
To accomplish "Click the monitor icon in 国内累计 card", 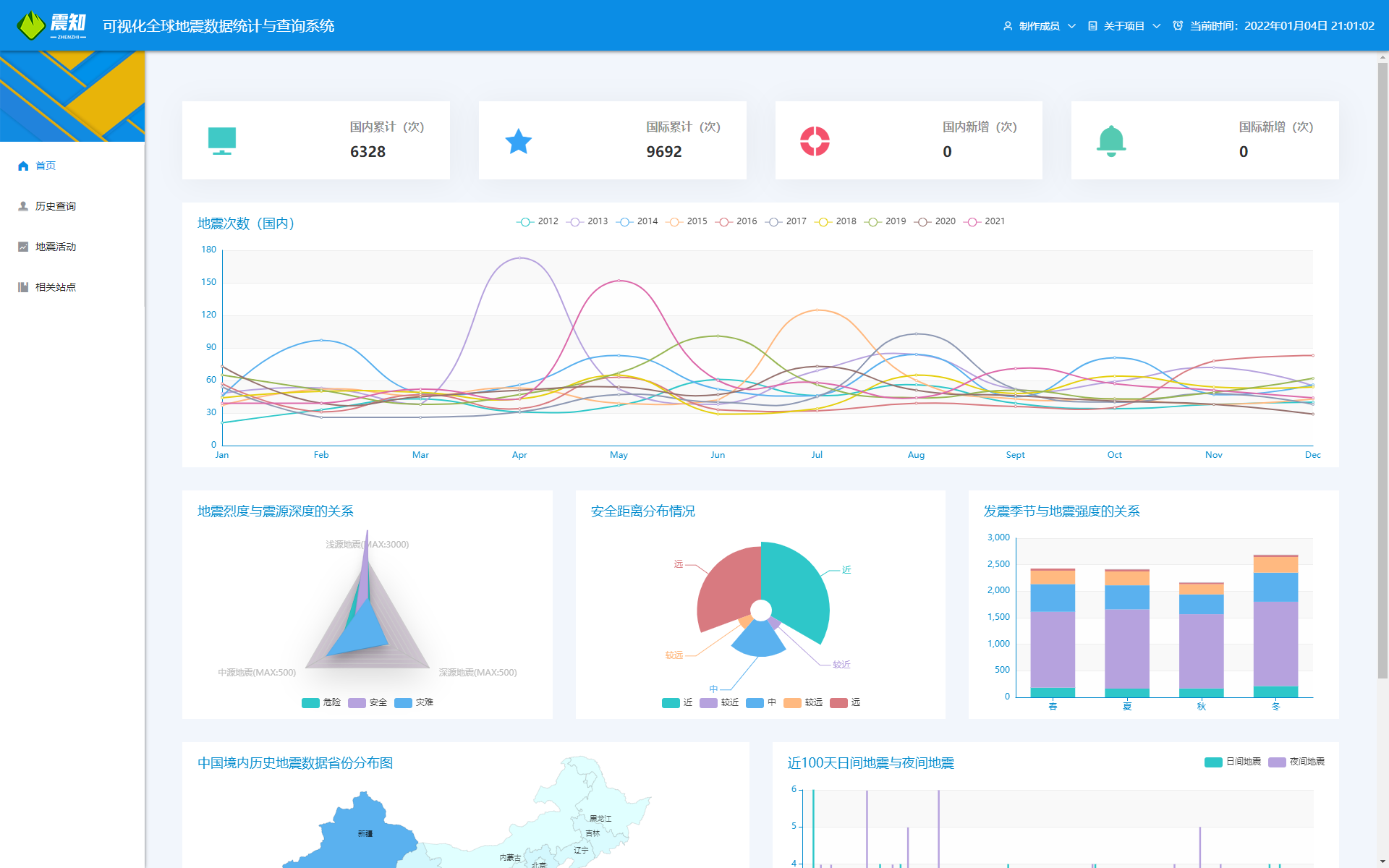I will pyautogui.click(x=222, y=140).
